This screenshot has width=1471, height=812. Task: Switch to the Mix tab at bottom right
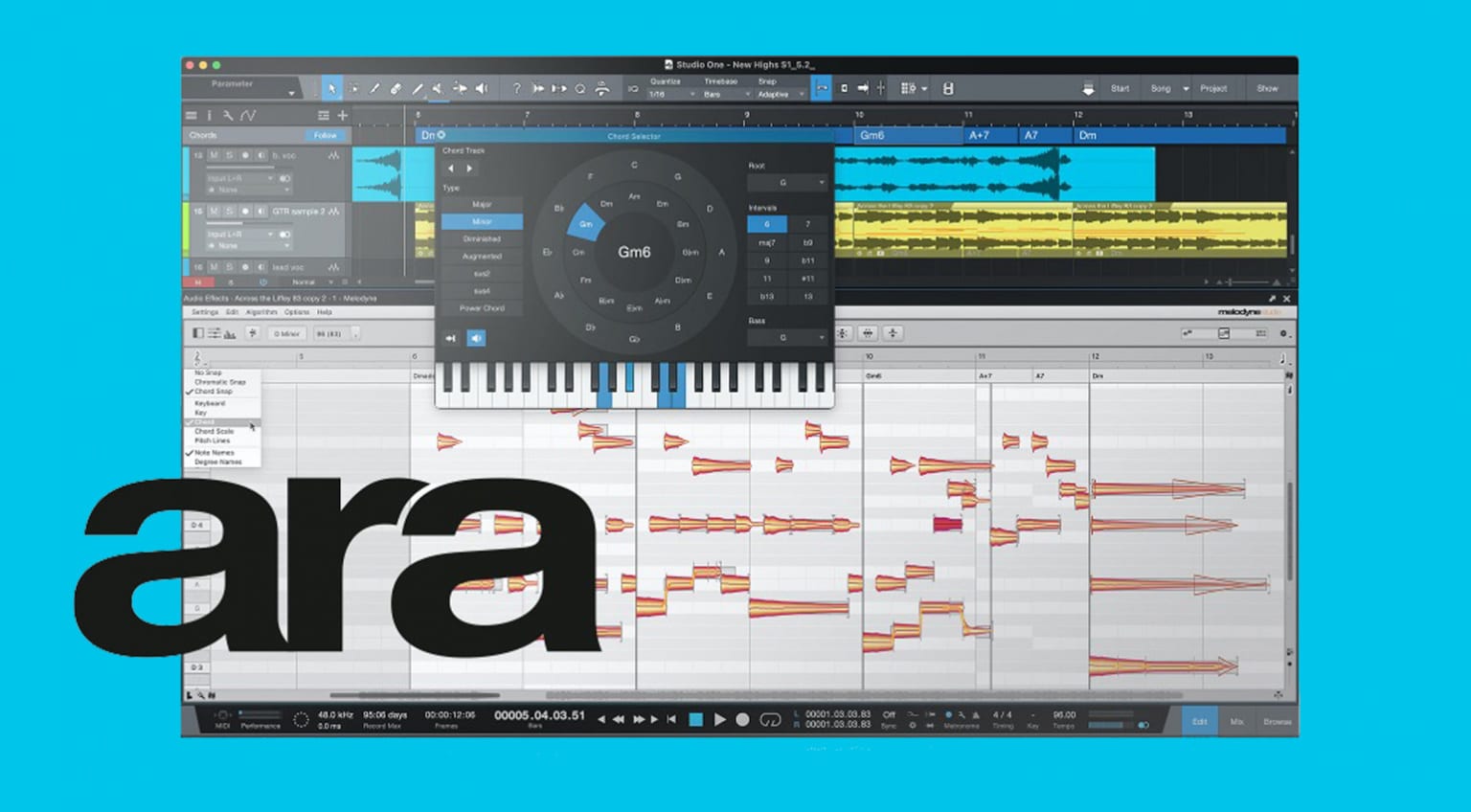pyautogui.click(x=1236, y=720)
